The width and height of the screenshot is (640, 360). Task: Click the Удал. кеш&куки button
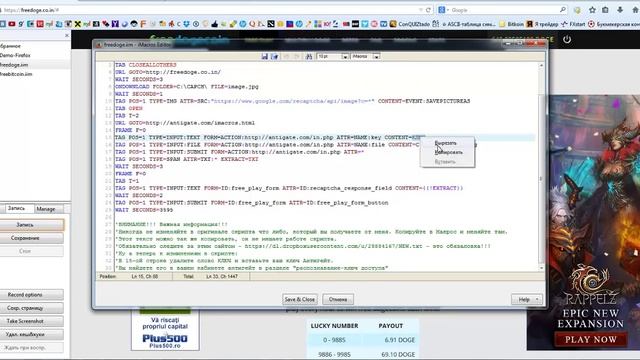point(31,334)
